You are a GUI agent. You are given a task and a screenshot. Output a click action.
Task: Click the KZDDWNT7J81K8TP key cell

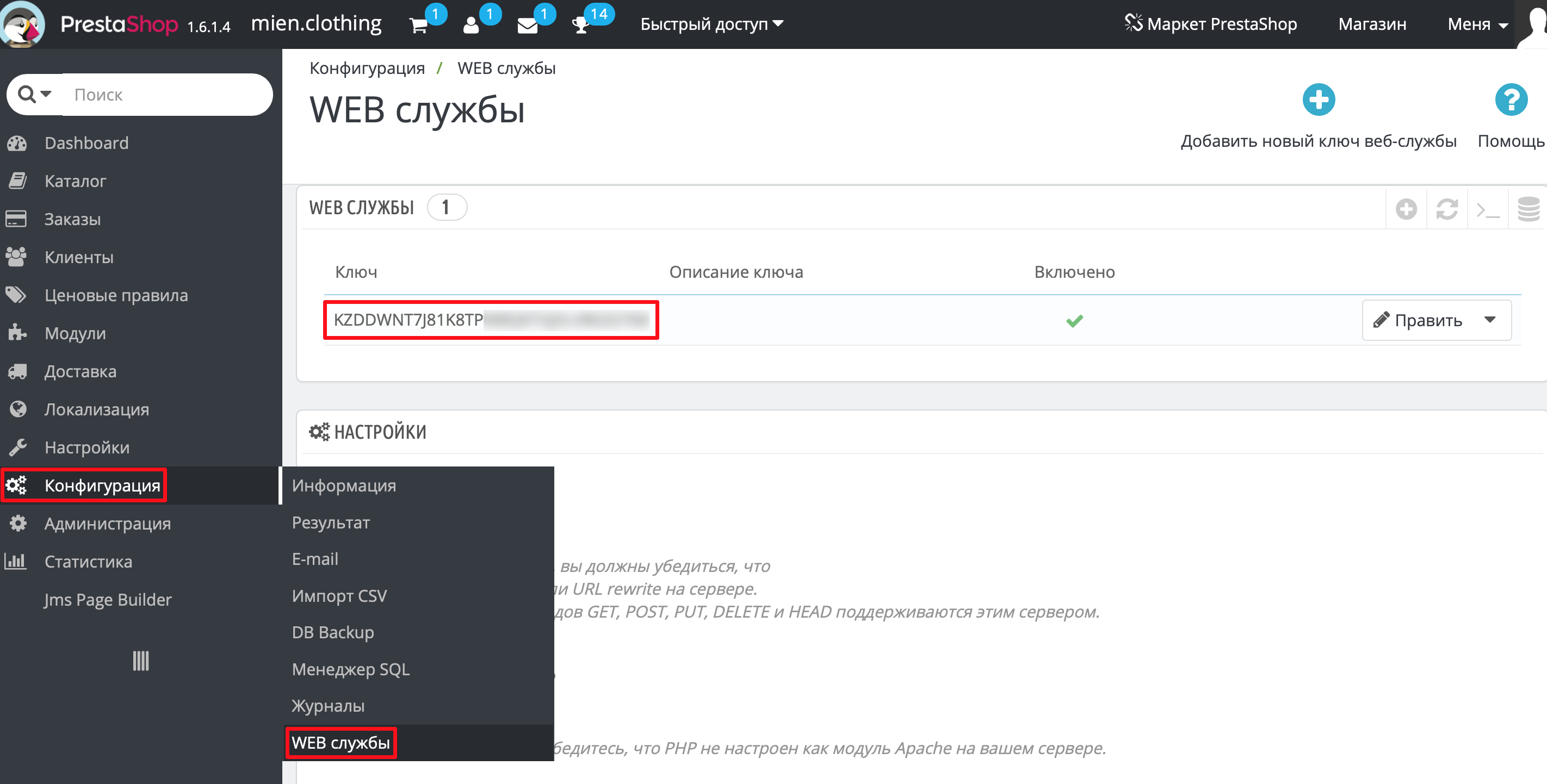[x=491, y=320]
